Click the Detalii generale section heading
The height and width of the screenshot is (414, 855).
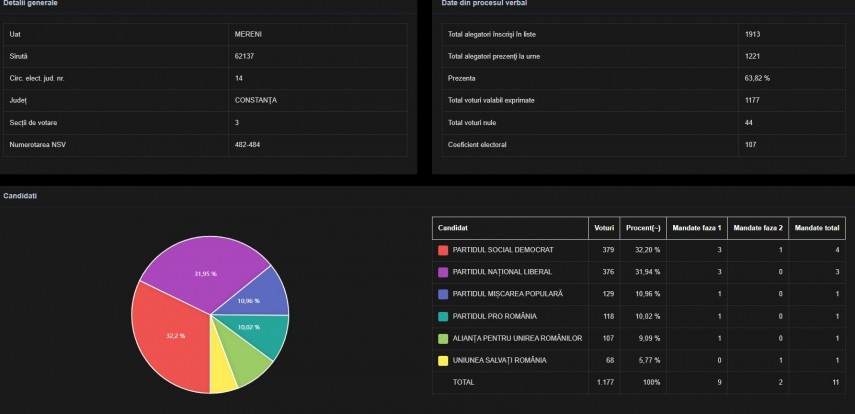tap(31, 3)
